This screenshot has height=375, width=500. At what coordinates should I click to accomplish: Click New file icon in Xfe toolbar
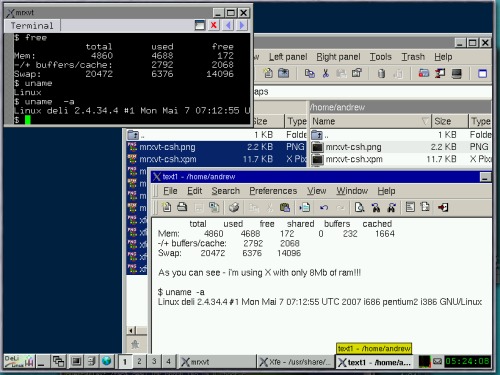coord(268,73)
